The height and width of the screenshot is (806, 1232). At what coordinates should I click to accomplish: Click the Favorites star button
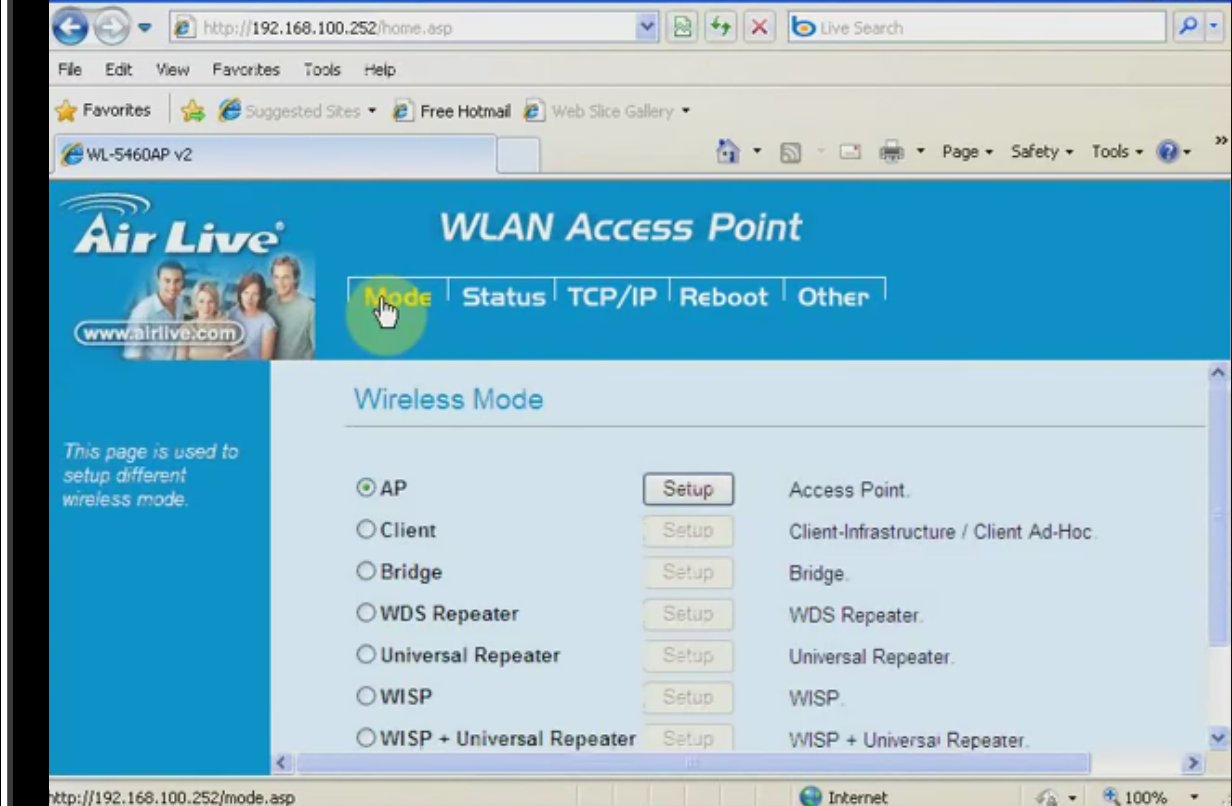103,111
